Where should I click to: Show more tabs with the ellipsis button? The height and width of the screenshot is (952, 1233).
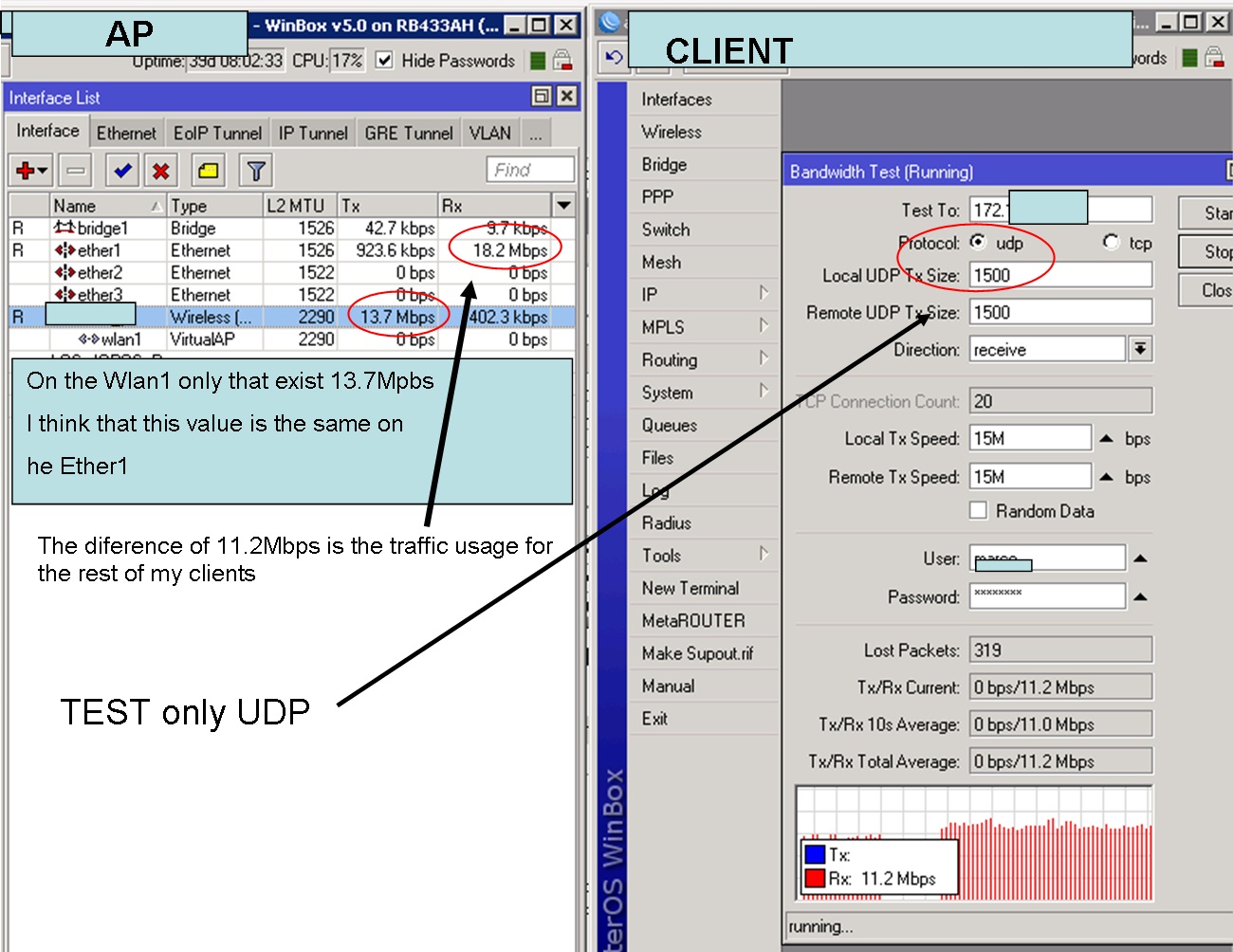point(536,134)
